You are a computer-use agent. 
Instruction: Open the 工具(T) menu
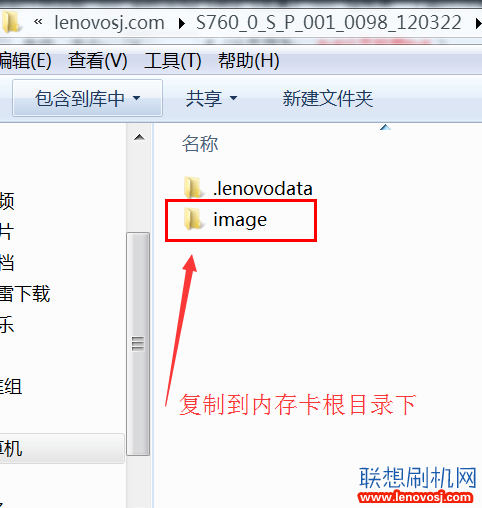point(173,61)
